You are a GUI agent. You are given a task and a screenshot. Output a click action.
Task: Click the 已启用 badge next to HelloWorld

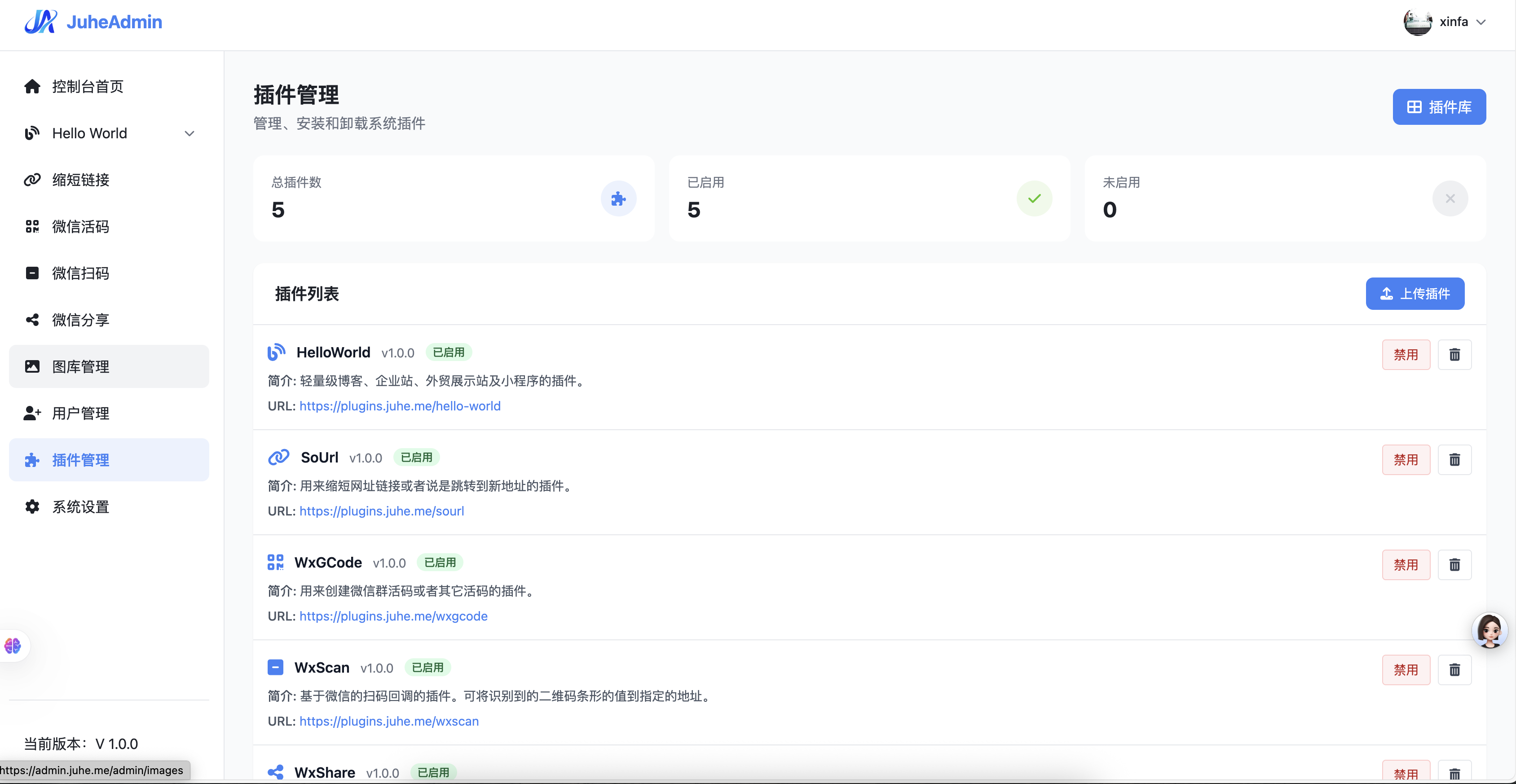449,352
